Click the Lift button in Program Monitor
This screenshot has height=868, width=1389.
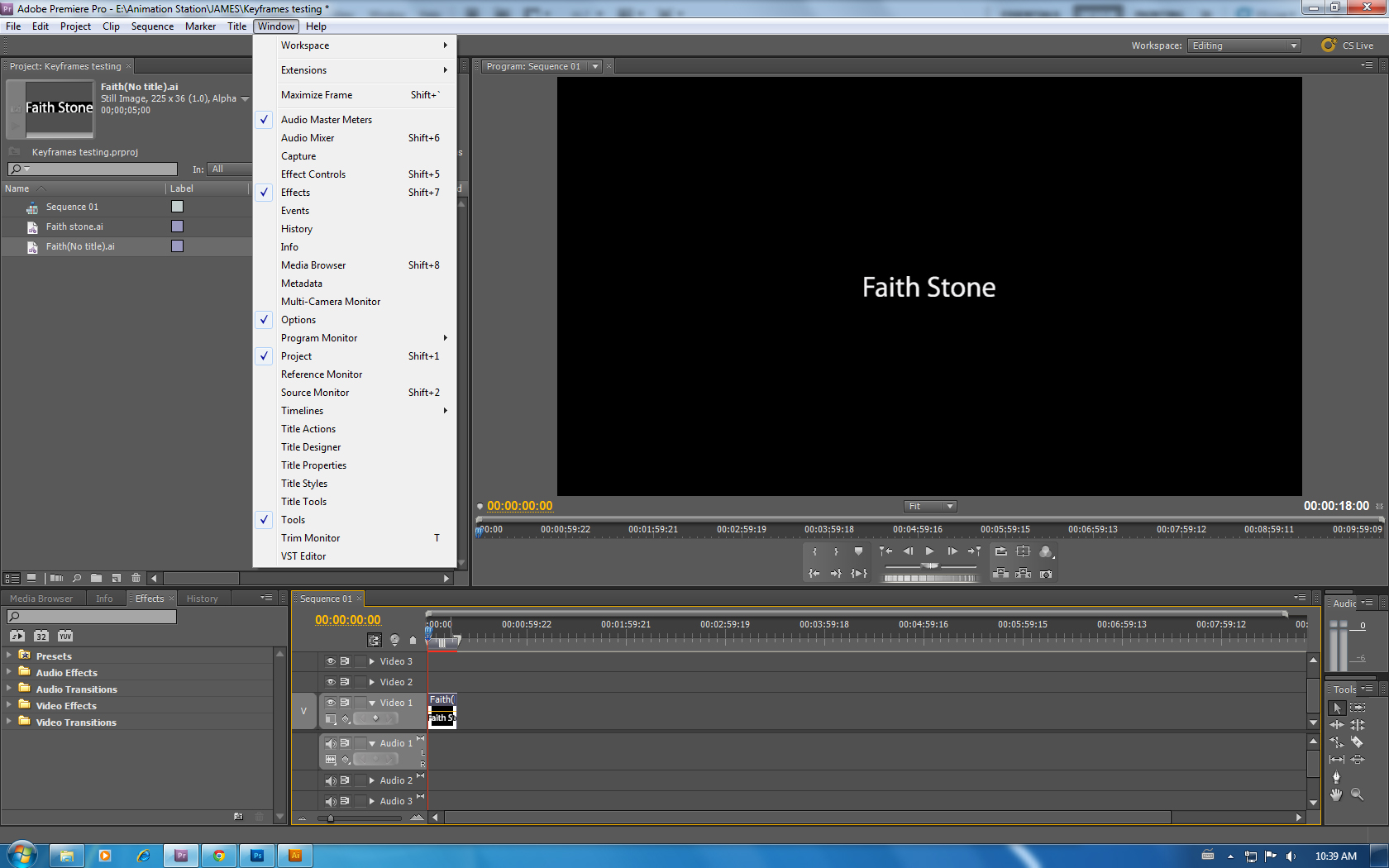(x=1000, y=573)
